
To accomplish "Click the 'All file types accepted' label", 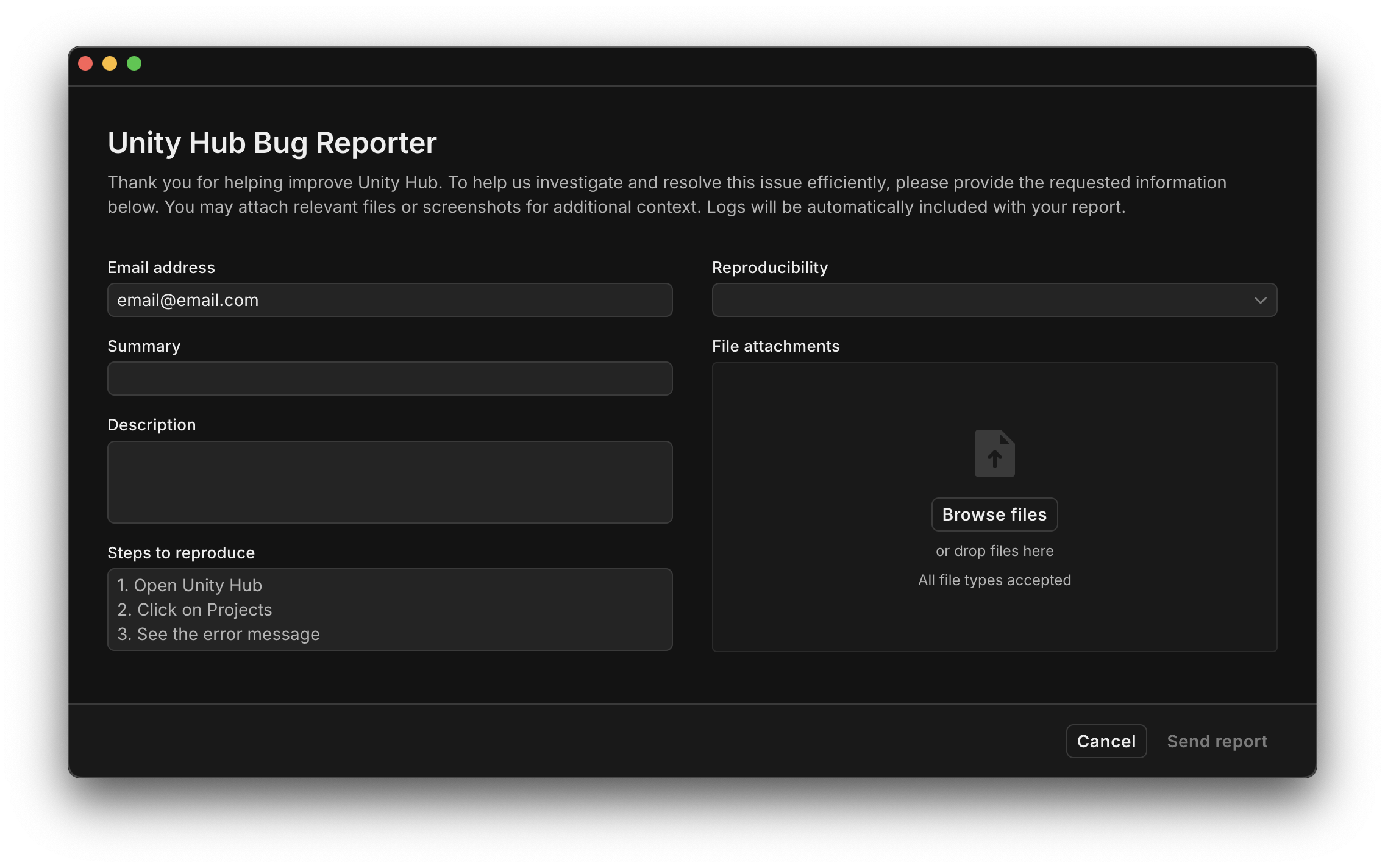I will pos(994,580).
